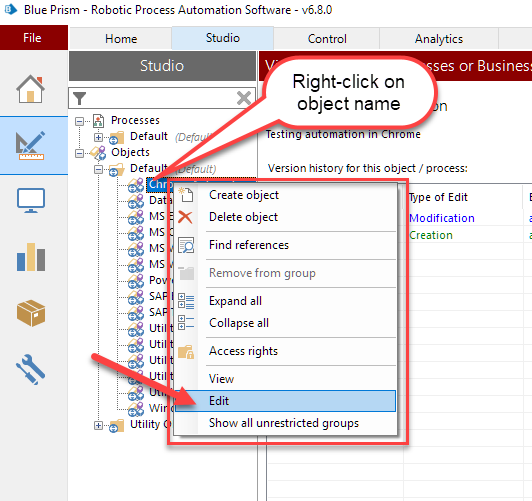The image size is (532, 501).
Task: Open the Analytics bar chart sidebar icon
Action: 31,257
